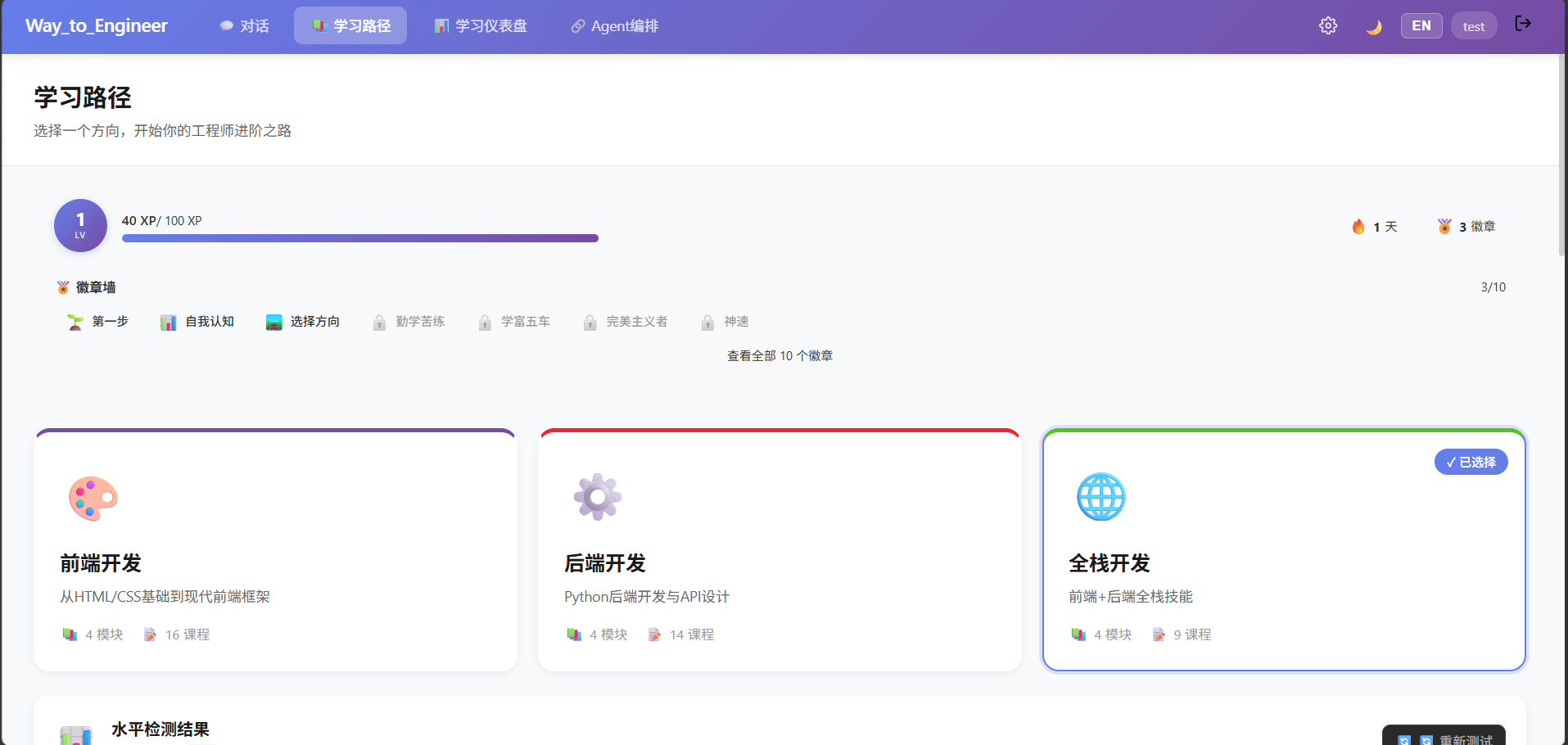
Task: Click the 已选择 badge on 全栈开发
Action: [x=1471, y=462]
